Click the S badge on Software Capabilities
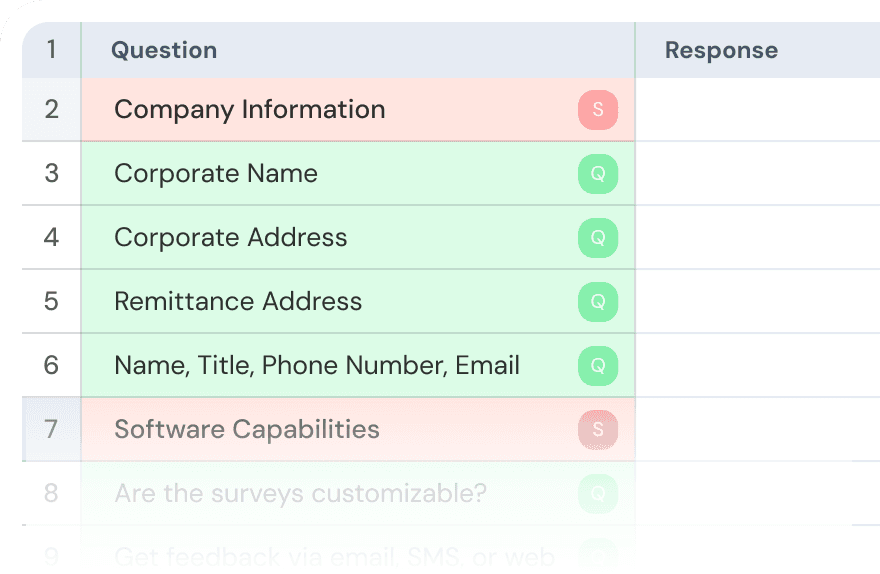880x574 pixels. 598,430
